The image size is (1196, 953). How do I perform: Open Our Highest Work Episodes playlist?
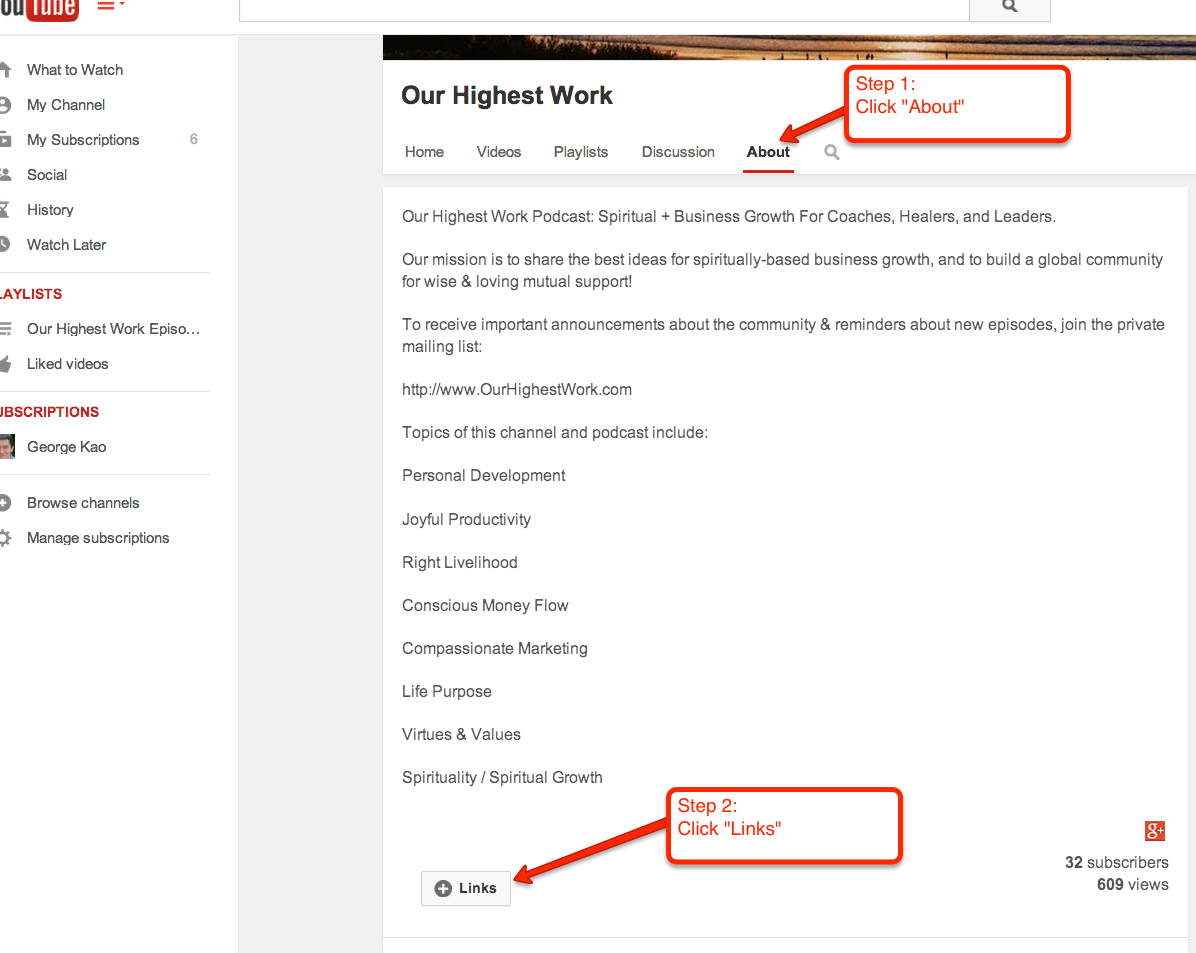point(114,329)
